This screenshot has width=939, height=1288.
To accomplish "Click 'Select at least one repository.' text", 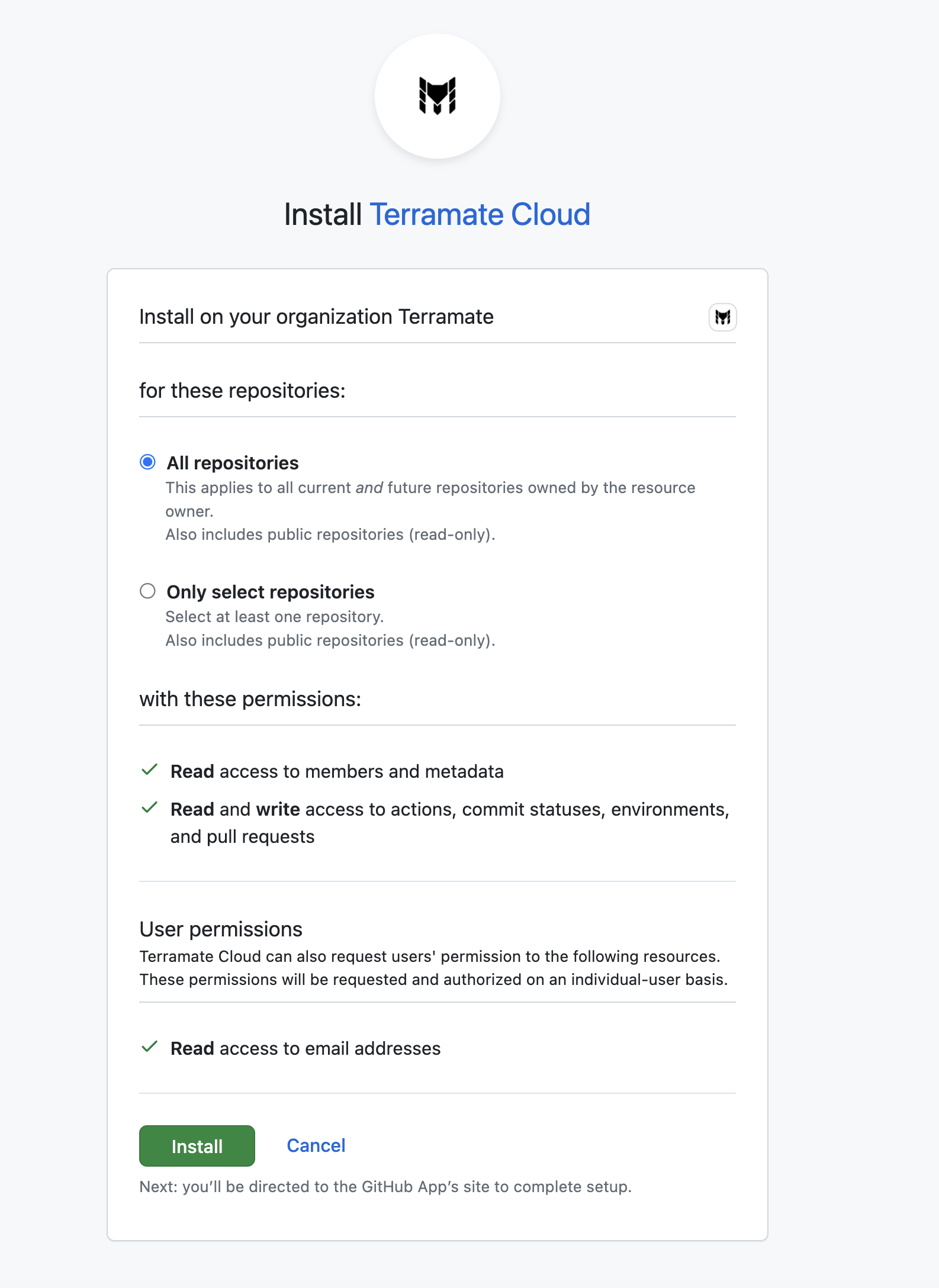I will tap(275, 617).
